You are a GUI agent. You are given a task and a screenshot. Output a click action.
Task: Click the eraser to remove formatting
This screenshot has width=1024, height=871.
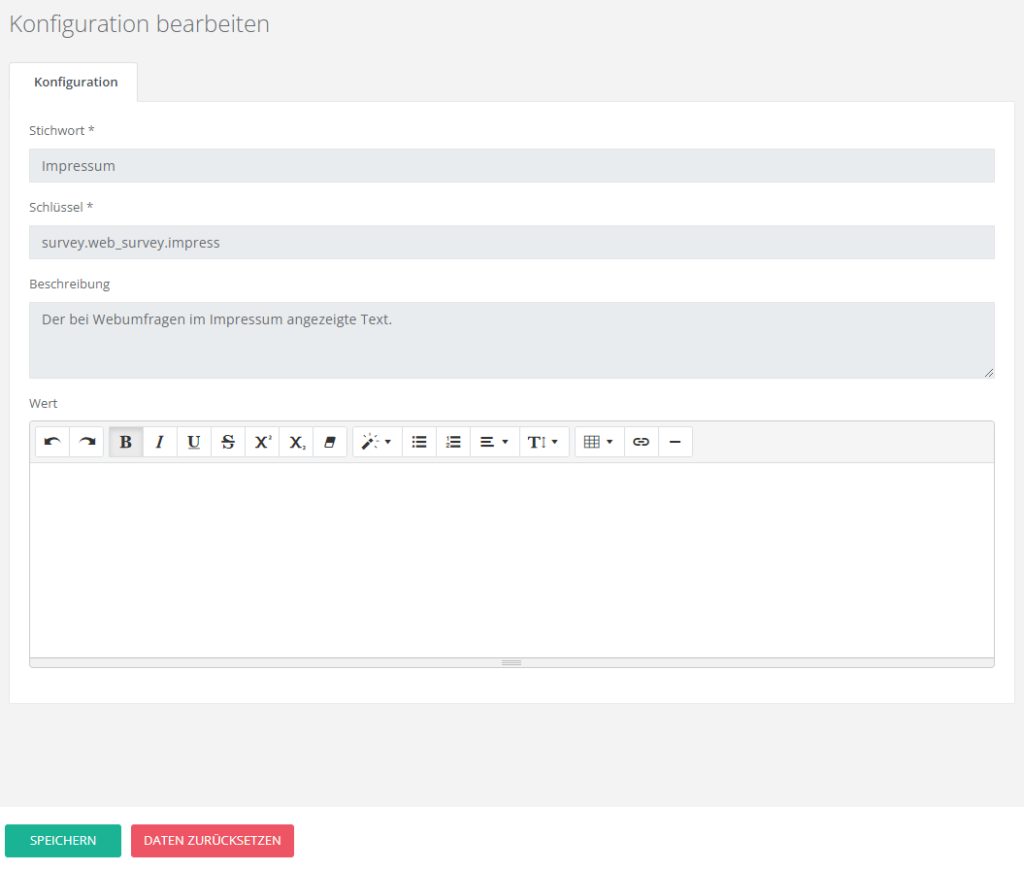point(330,442)
